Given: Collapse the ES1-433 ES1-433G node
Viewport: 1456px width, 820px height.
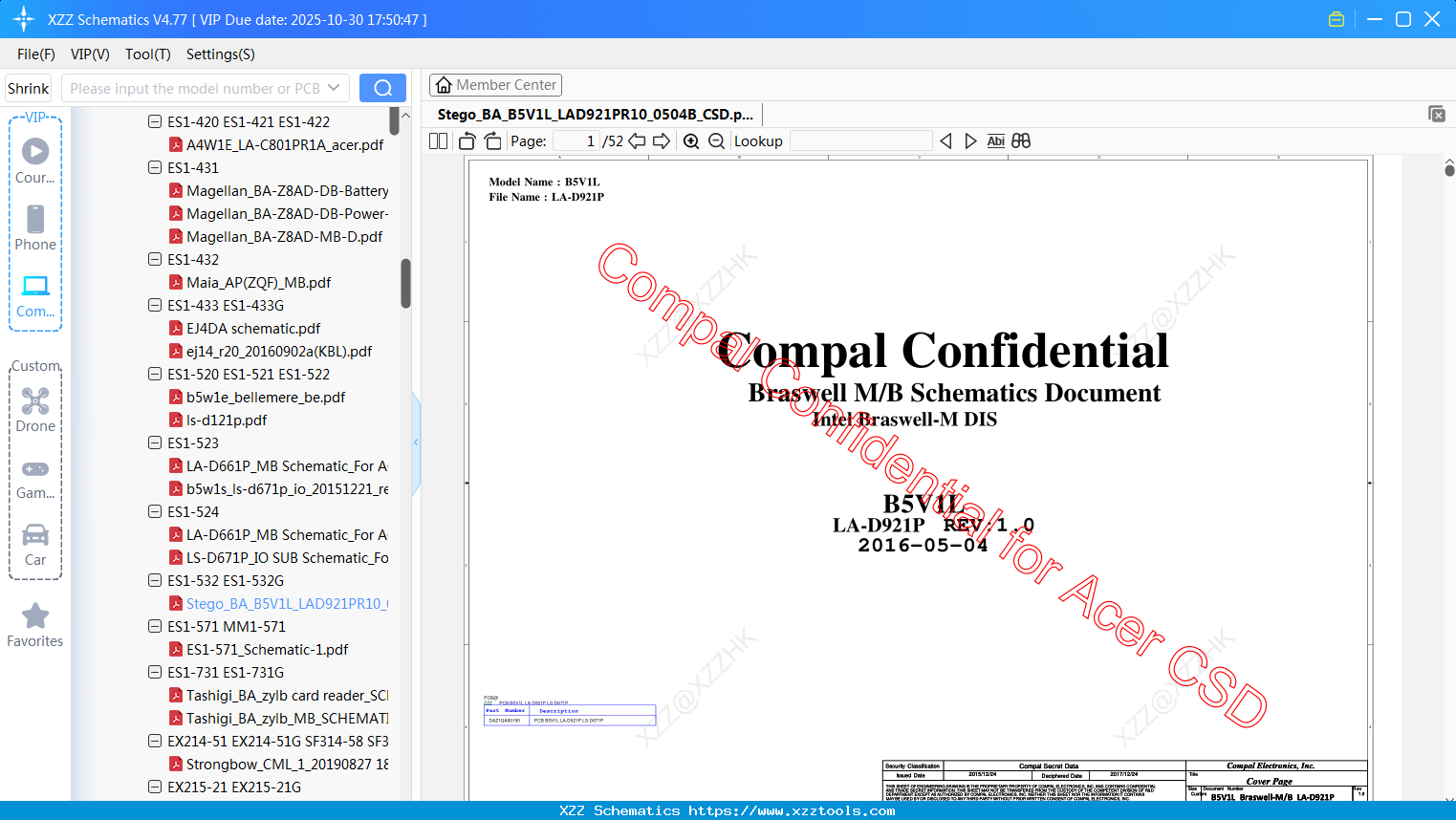Looking at the screenshot, I should tap(155, 305).
